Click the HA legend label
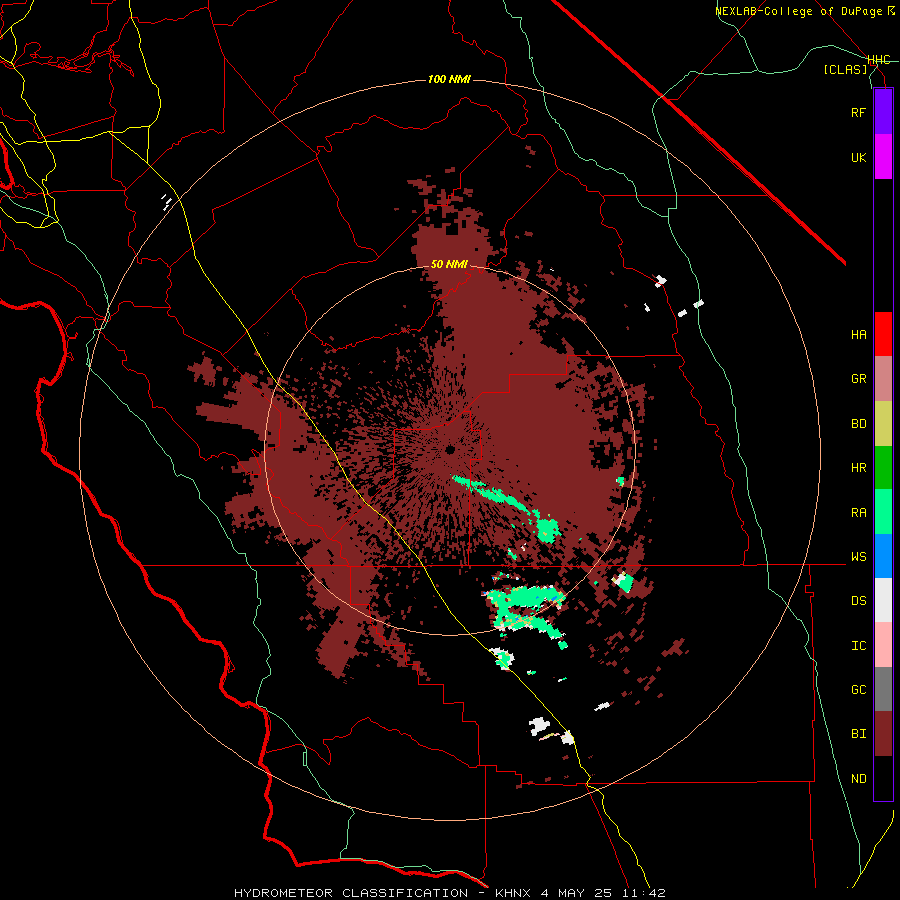The width and height of the screenshot is (900, 900). coord(858,335)
